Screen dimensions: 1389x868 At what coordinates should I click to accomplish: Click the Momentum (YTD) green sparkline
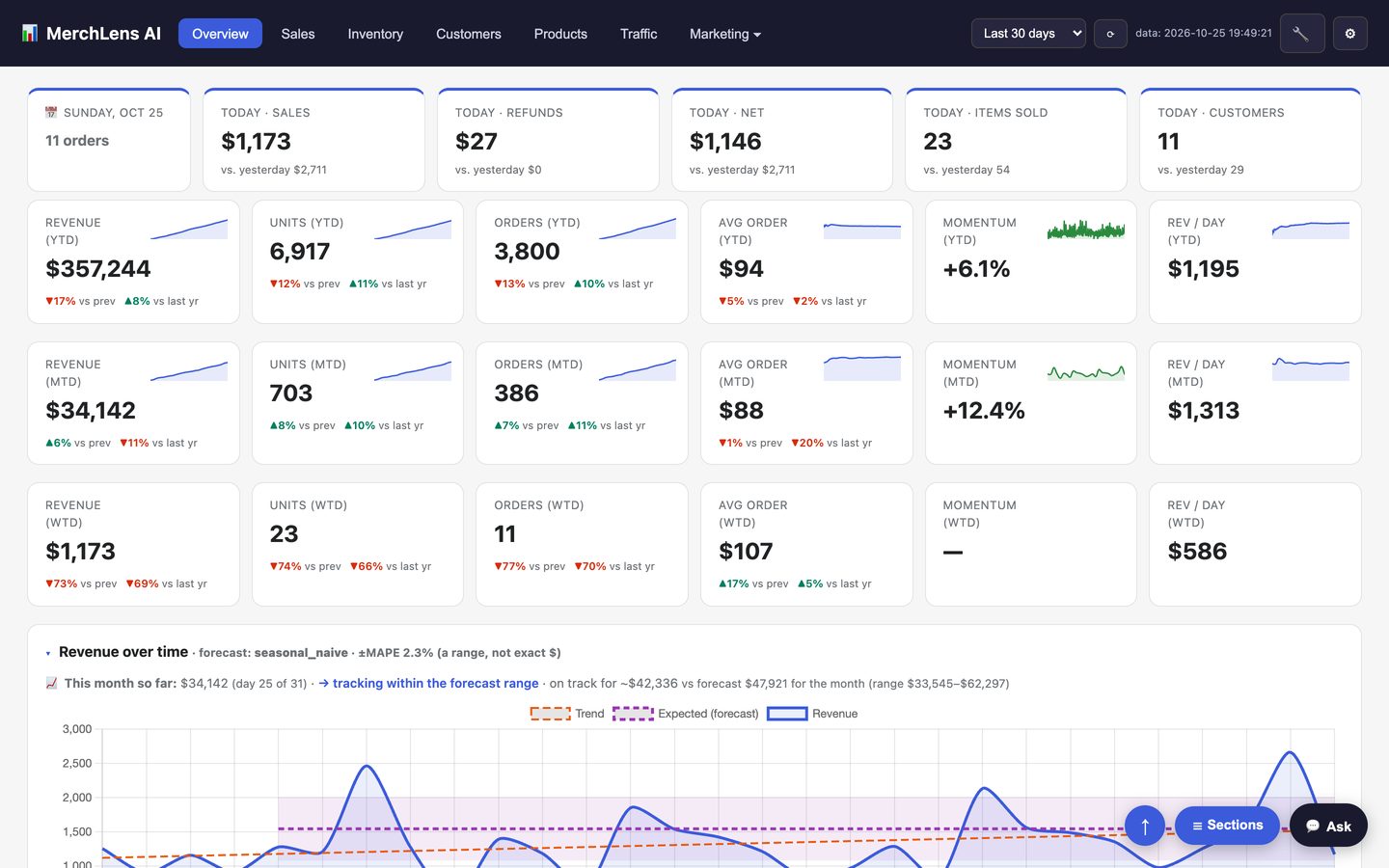1086,229
